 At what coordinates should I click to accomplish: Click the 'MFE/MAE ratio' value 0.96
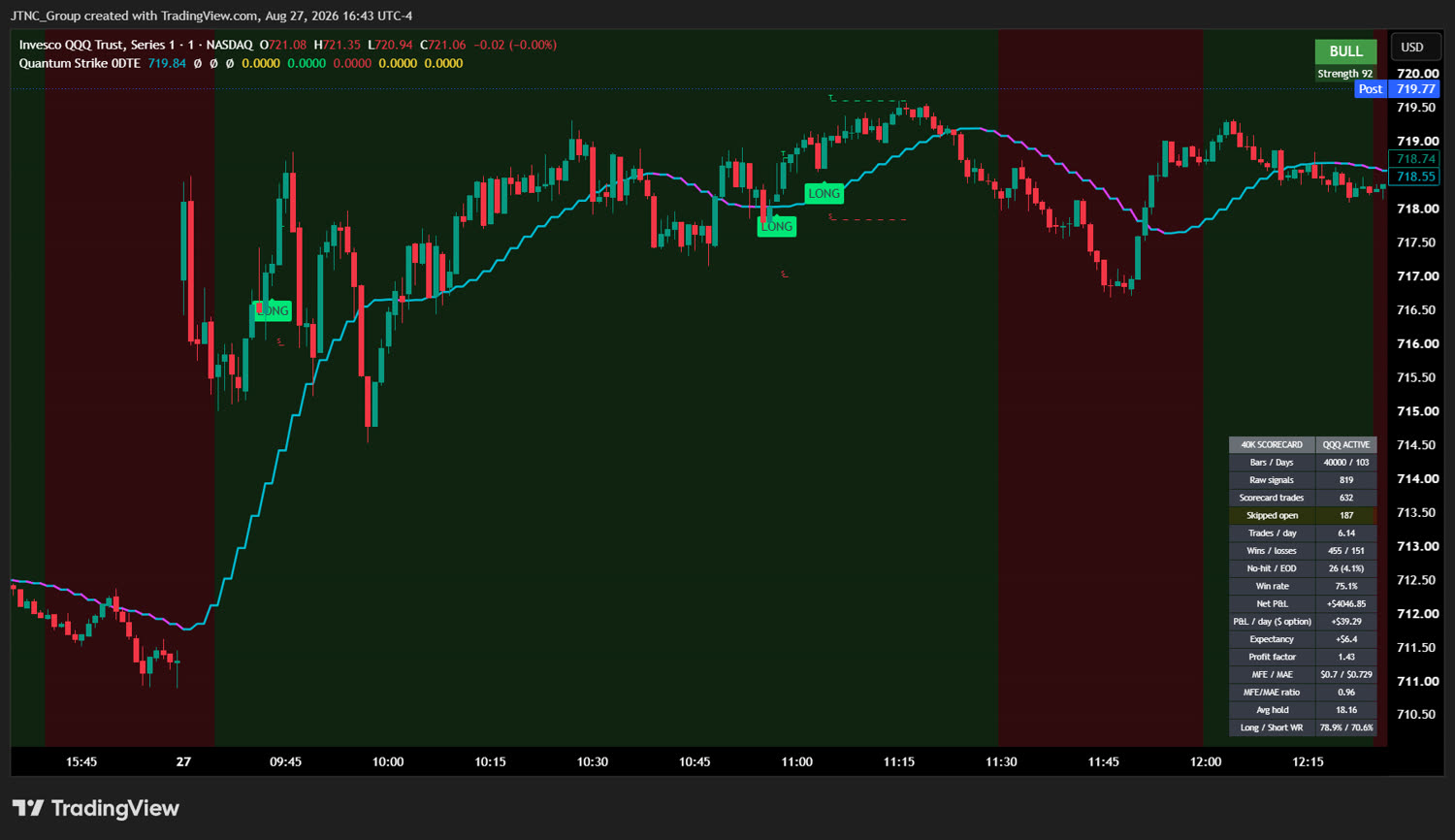1346,693
